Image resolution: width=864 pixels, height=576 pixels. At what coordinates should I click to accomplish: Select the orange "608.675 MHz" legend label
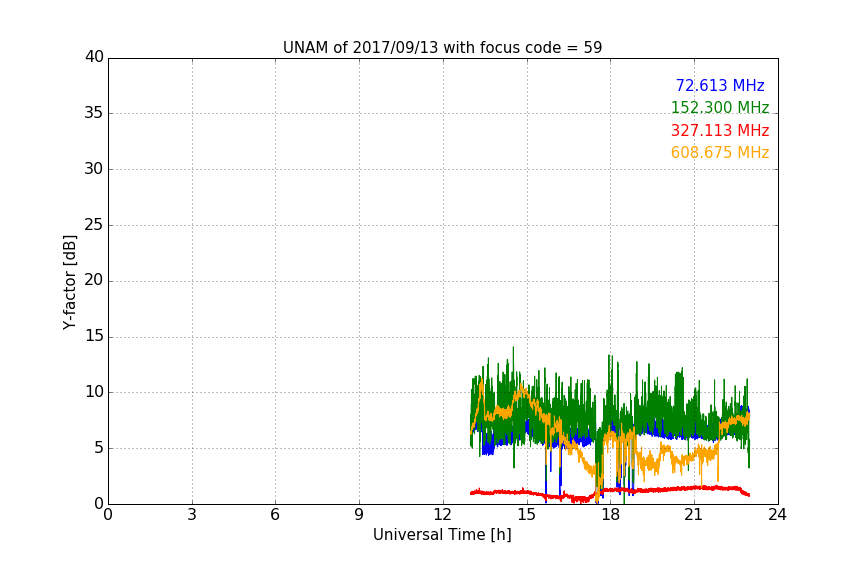tap(720, 152)
